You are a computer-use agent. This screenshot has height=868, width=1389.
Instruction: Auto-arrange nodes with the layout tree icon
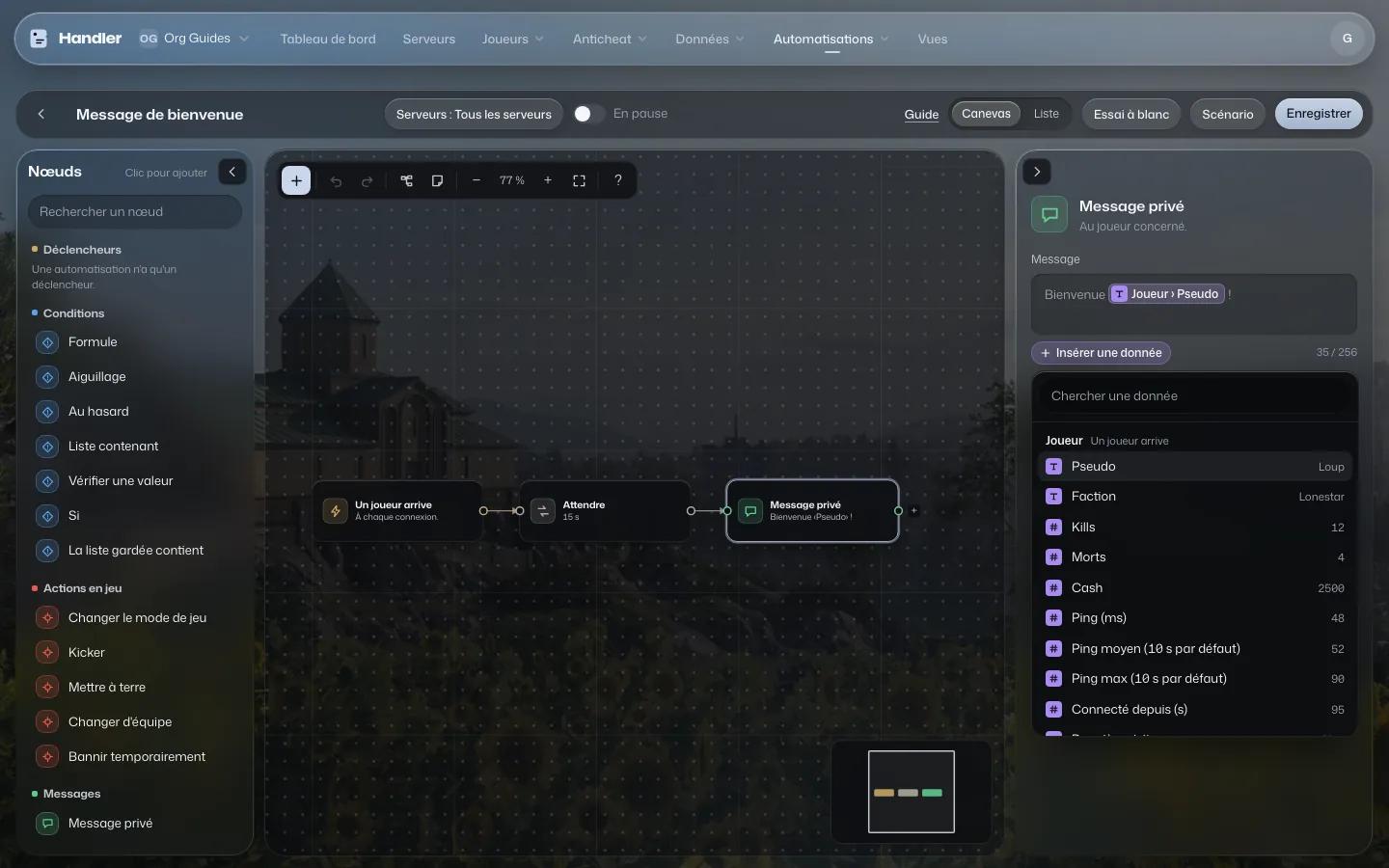click(x=407, y=180)
